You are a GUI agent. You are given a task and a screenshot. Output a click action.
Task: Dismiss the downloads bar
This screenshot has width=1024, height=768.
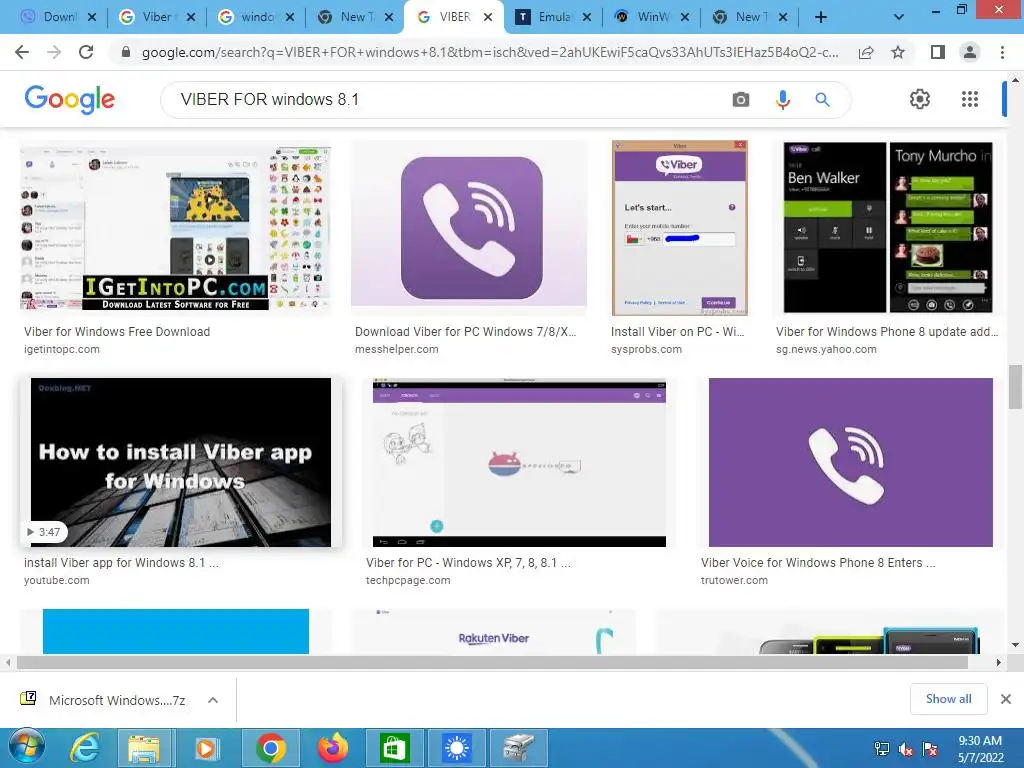1006,699
